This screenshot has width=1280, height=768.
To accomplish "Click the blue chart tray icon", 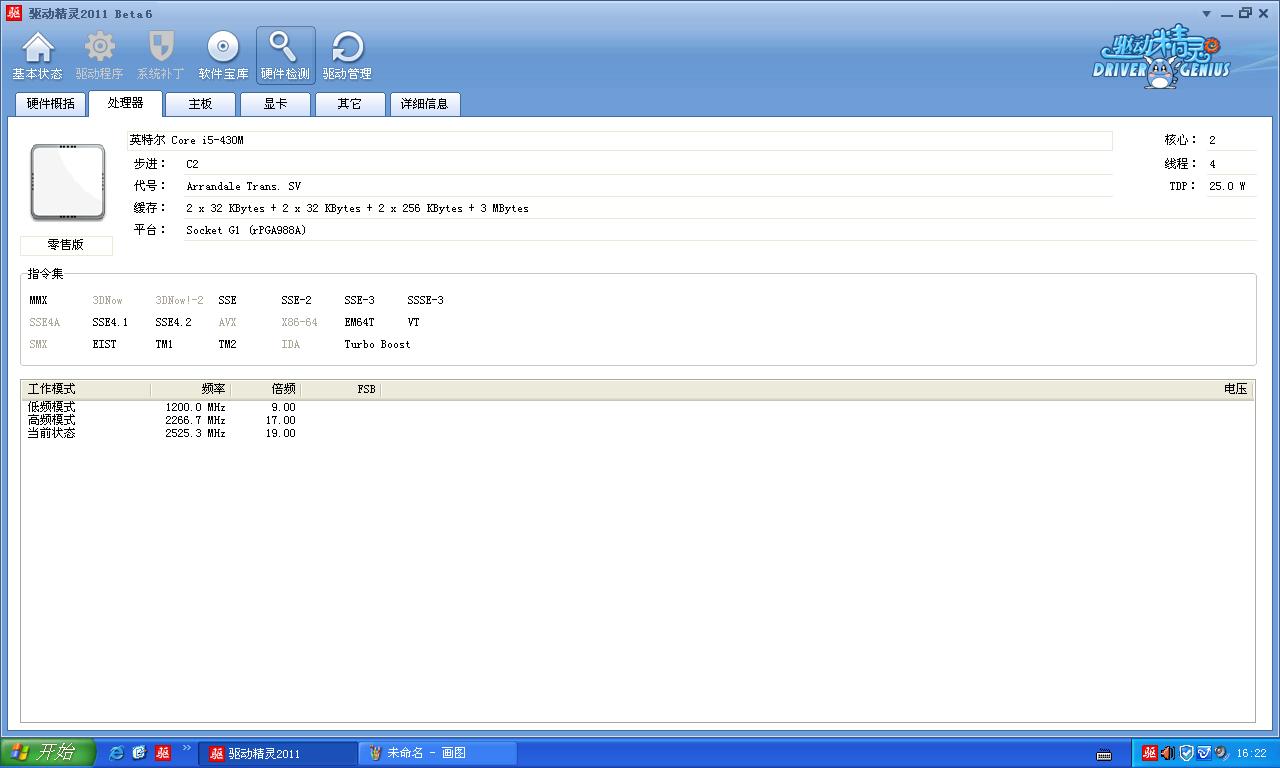I will 1203,753.
